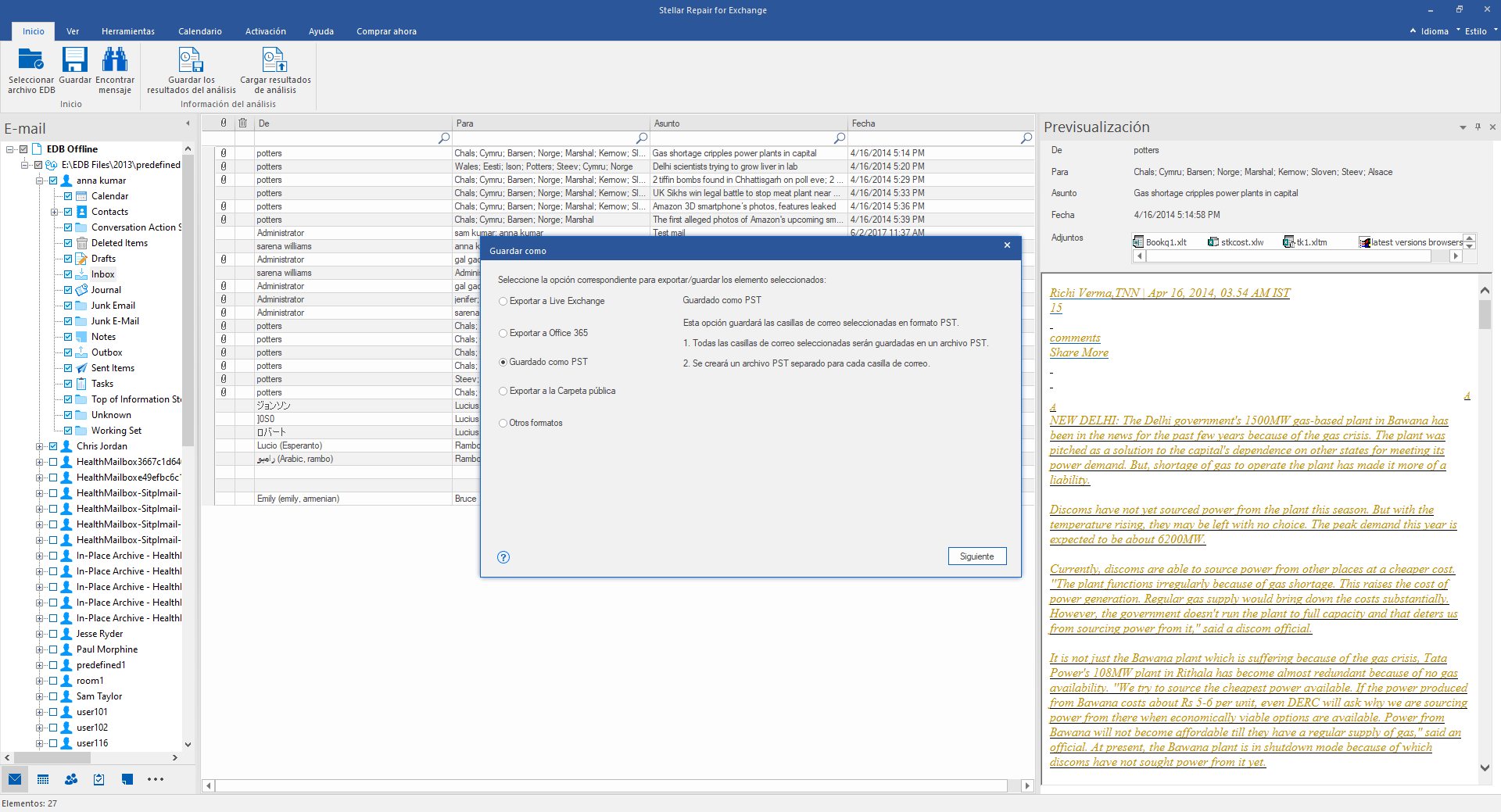Click Guardar los resultados del análisis icon
1501x812 pixels.
191,59
